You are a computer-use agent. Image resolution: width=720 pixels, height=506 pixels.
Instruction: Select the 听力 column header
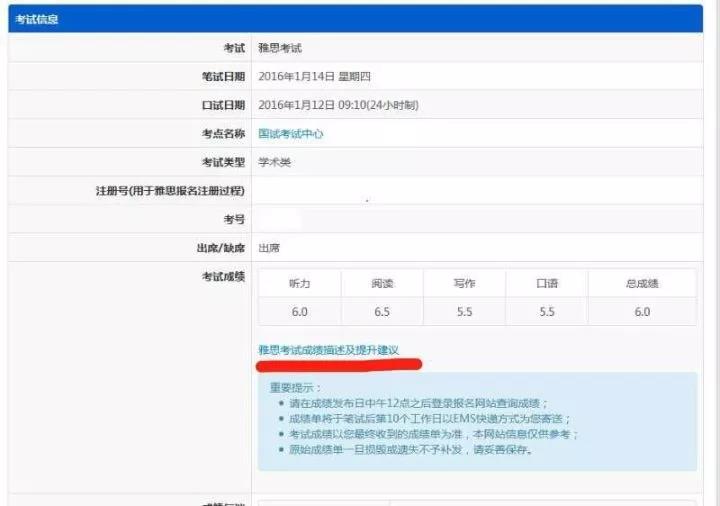click(299, 284)
